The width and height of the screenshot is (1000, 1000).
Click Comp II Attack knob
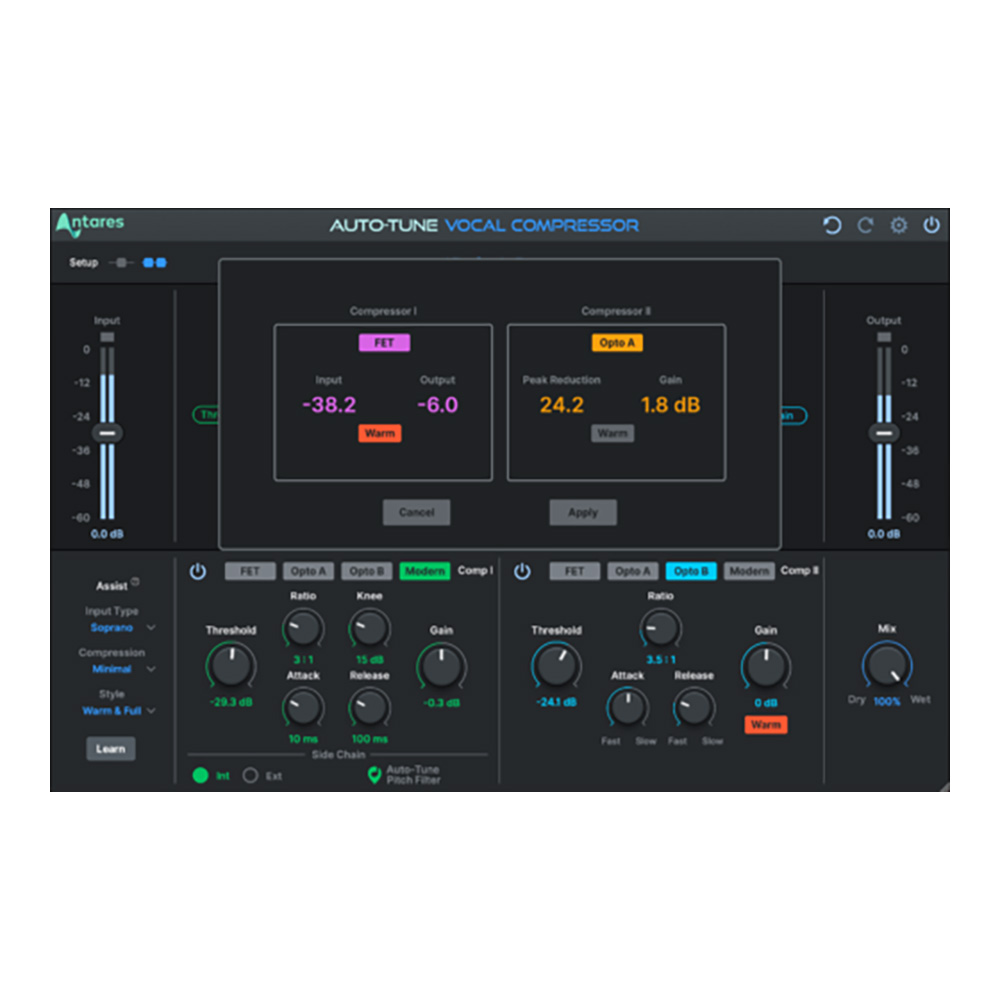click(628, 707)
